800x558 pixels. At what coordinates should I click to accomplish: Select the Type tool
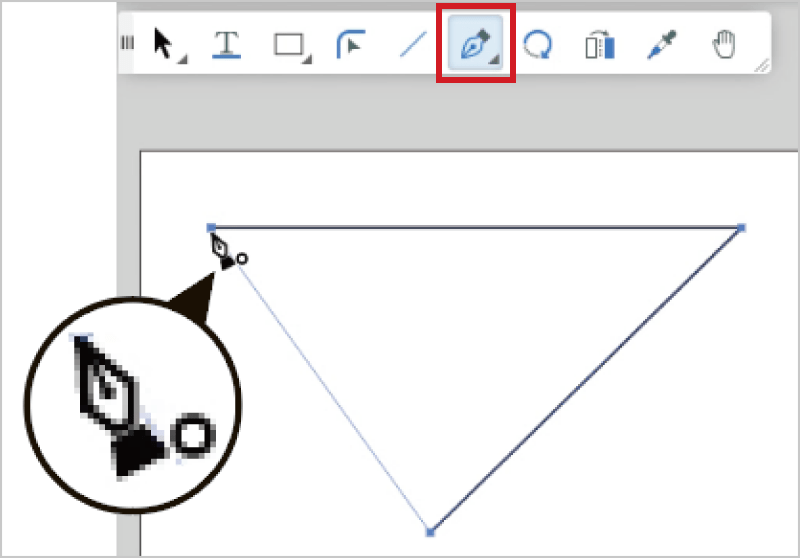(x=227, y=44)
